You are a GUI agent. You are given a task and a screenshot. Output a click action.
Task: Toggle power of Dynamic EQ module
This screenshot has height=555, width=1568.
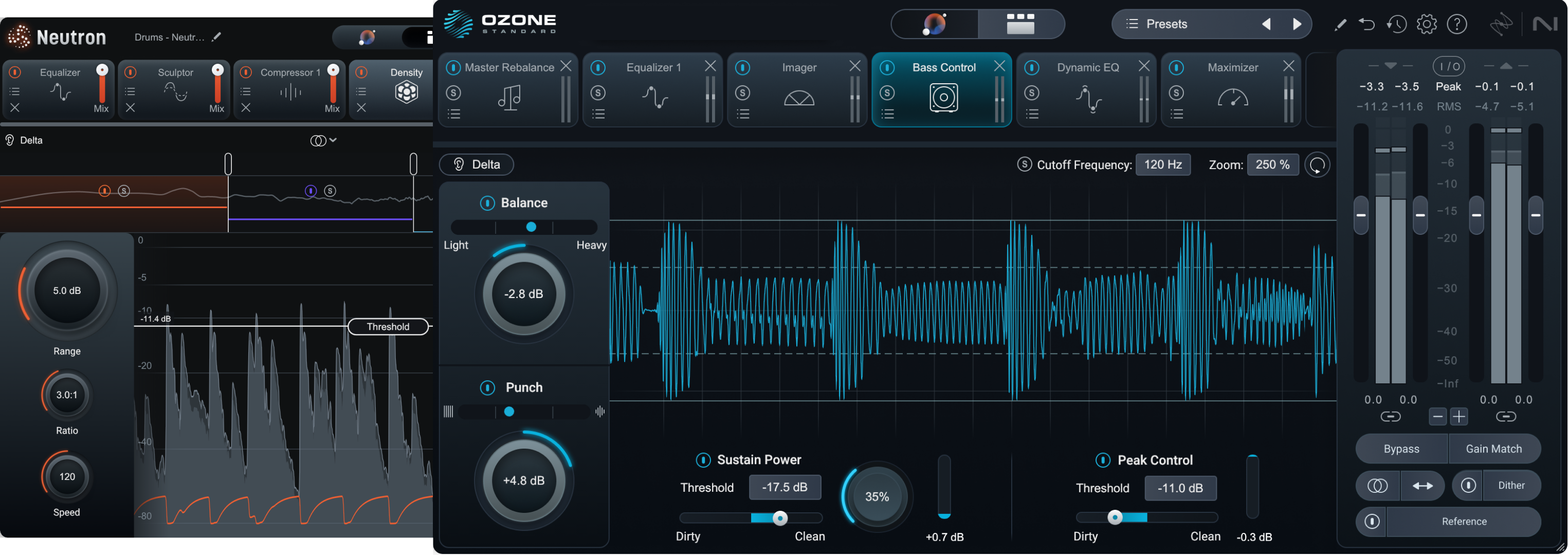[x=1031, y=67]
